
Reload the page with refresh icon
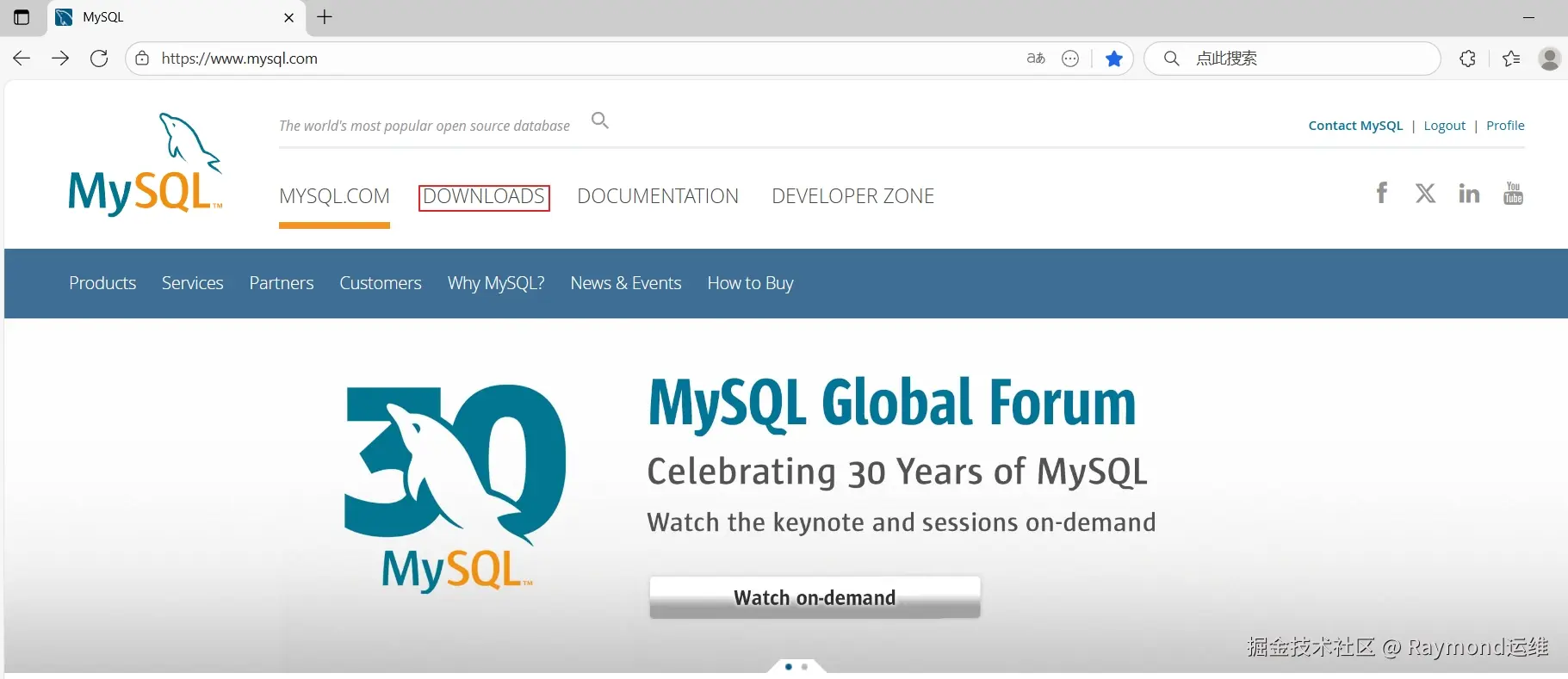(99, 59)
